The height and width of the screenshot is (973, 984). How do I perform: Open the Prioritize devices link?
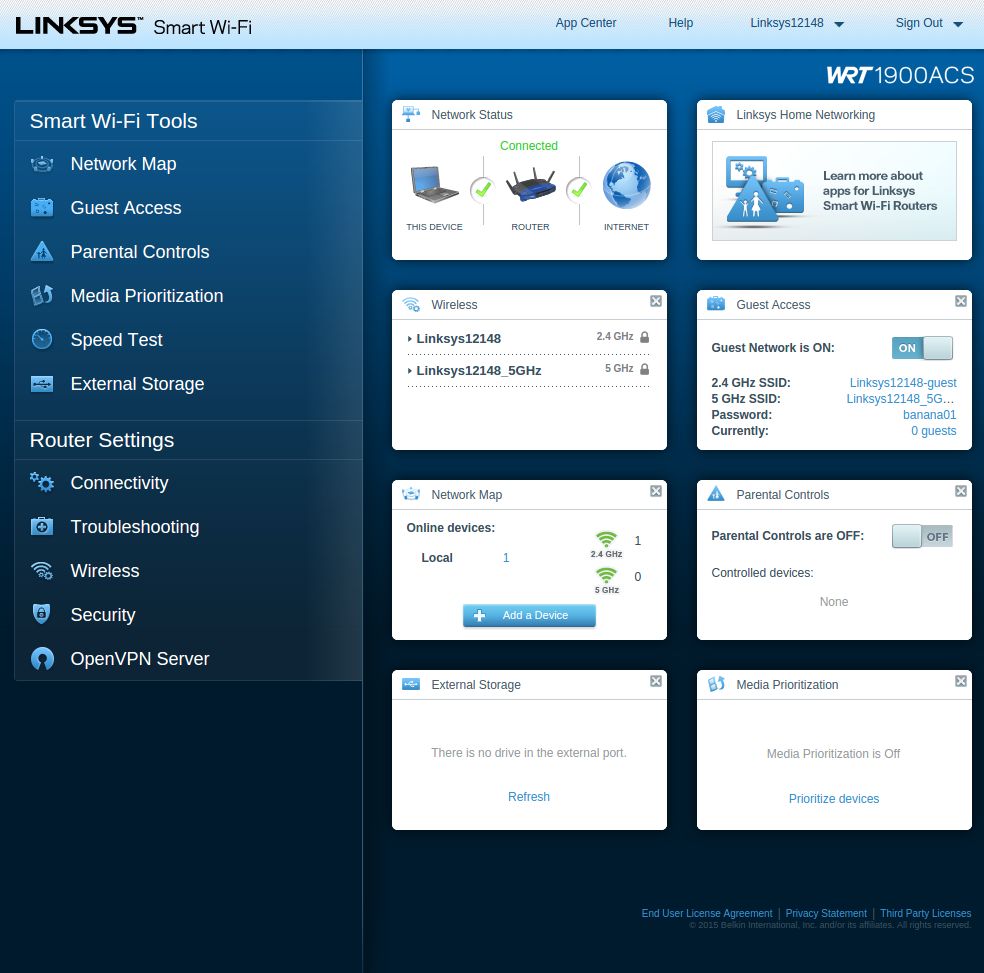coord(833,798)
